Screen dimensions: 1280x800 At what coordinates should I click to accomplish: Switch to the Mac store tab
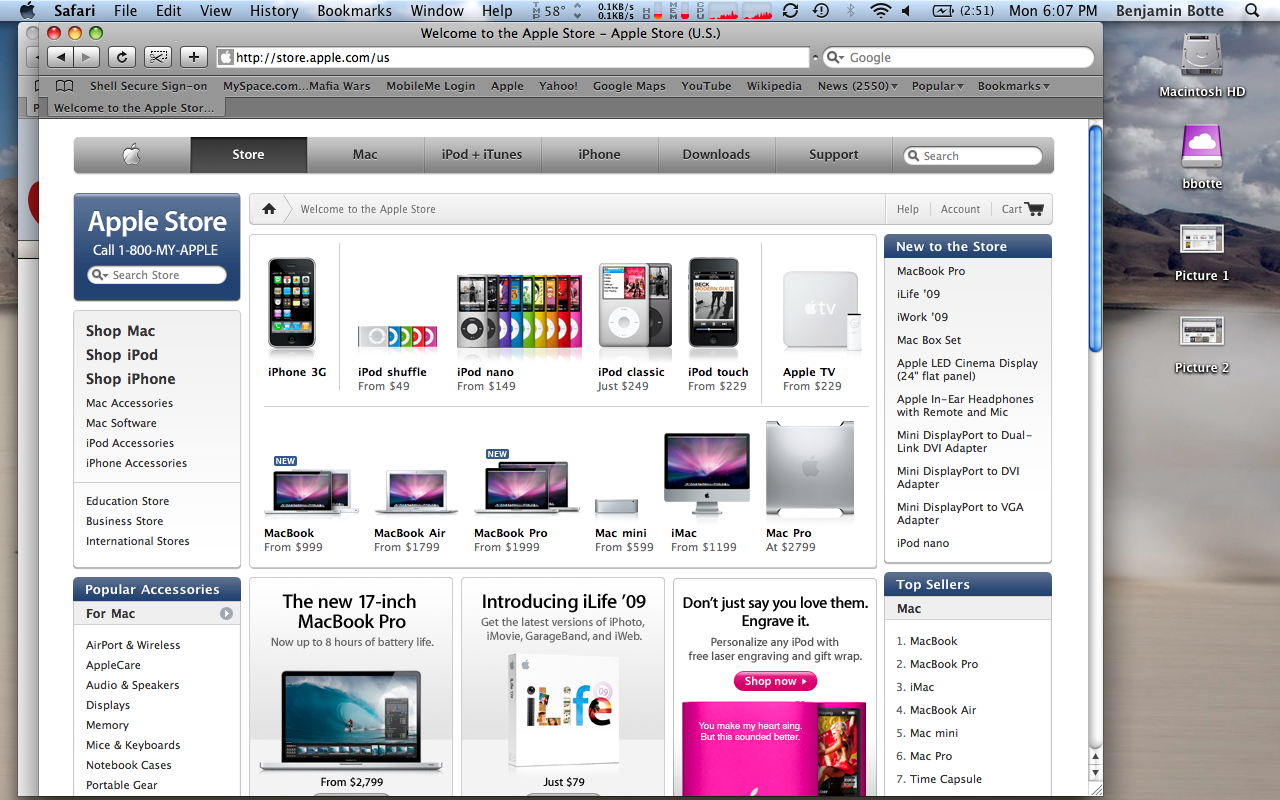[x=365, y=154]
